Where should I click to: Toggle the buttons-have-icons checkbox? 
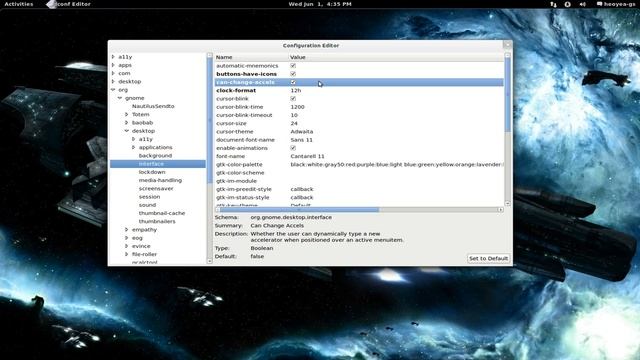293,74
